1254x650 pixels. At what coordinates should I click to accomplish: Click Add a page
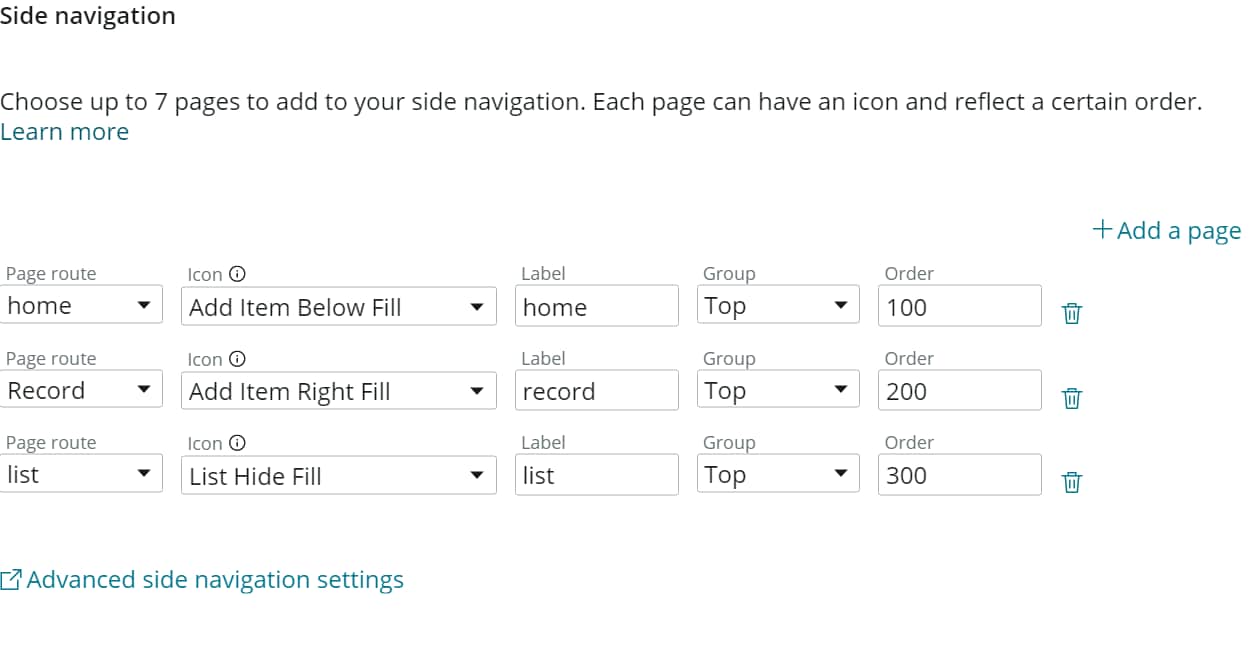(1178, 230)
